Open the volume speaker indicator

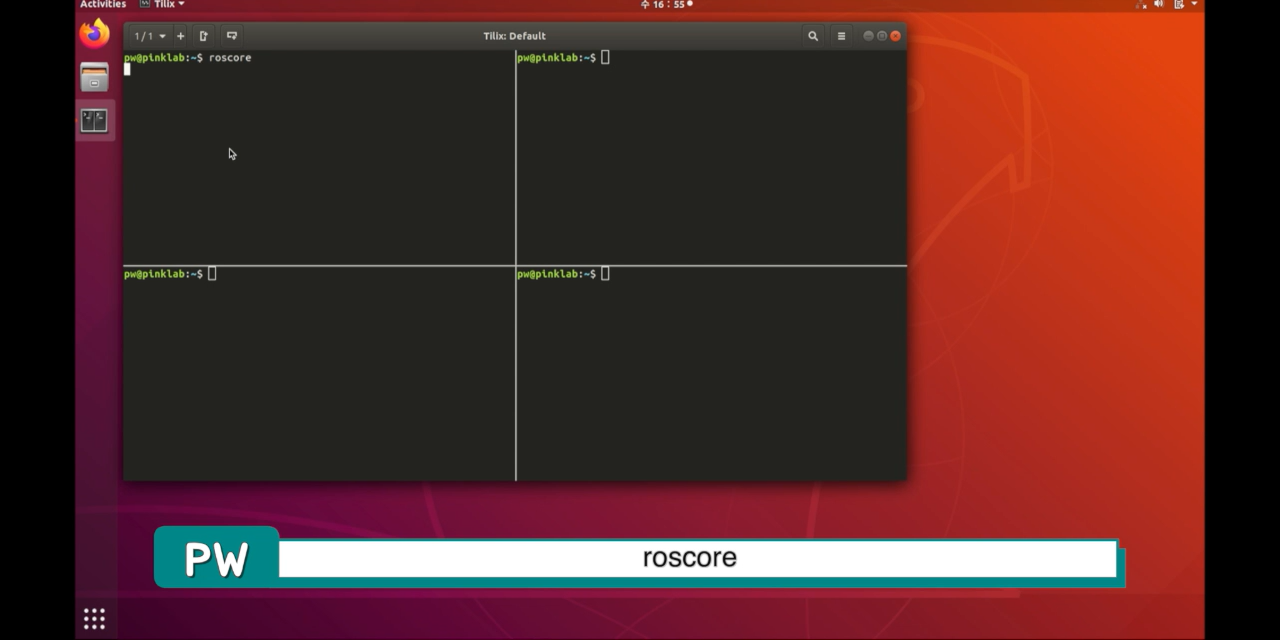click(x=1160, y=5)
